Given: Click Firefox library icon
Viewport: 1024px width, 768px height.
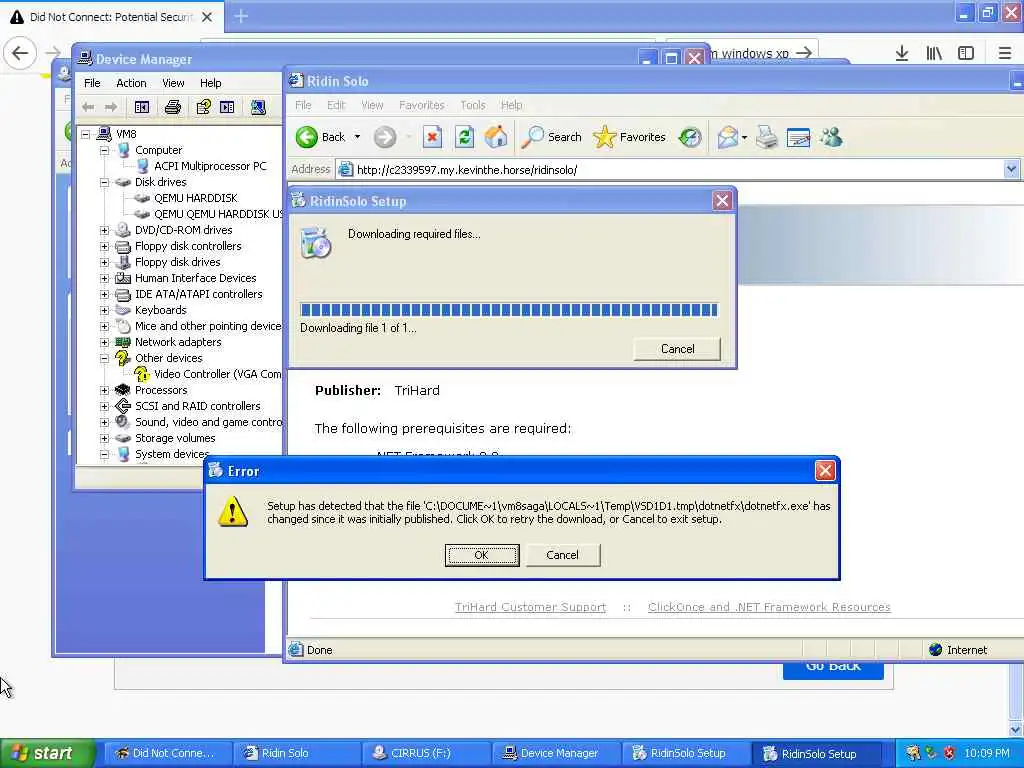Looking at the screenshot, I should pos(934,53).
